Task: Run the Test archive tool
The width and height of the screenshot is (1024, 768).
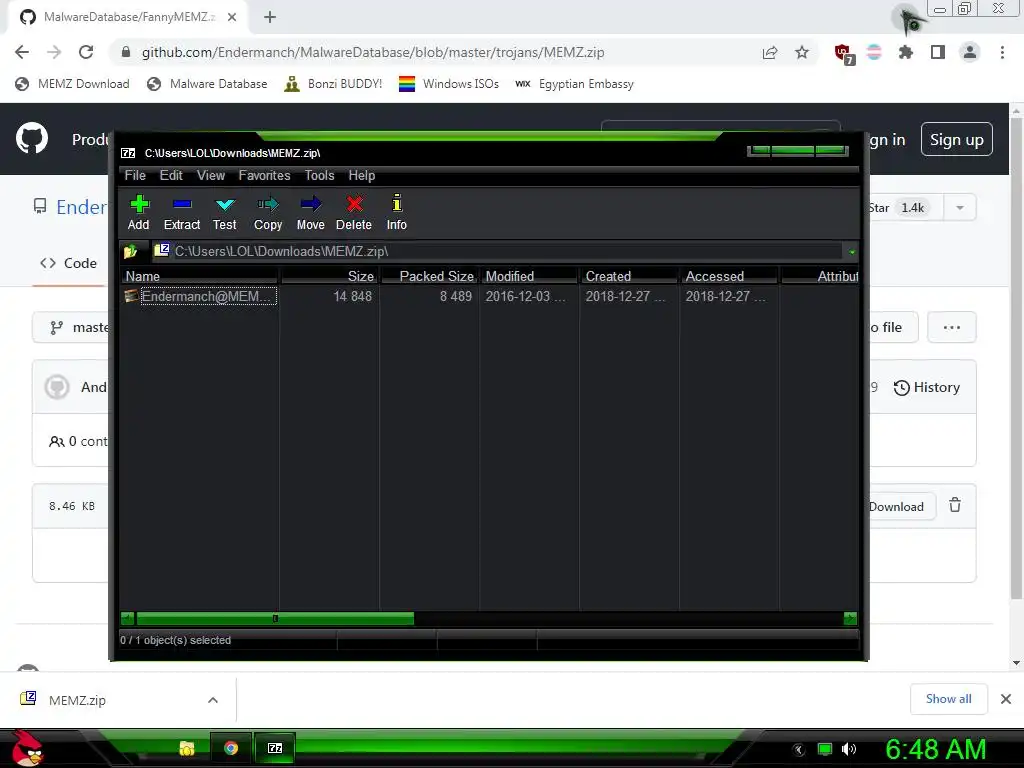Action: pyautogui.click(x=225, y=213)
